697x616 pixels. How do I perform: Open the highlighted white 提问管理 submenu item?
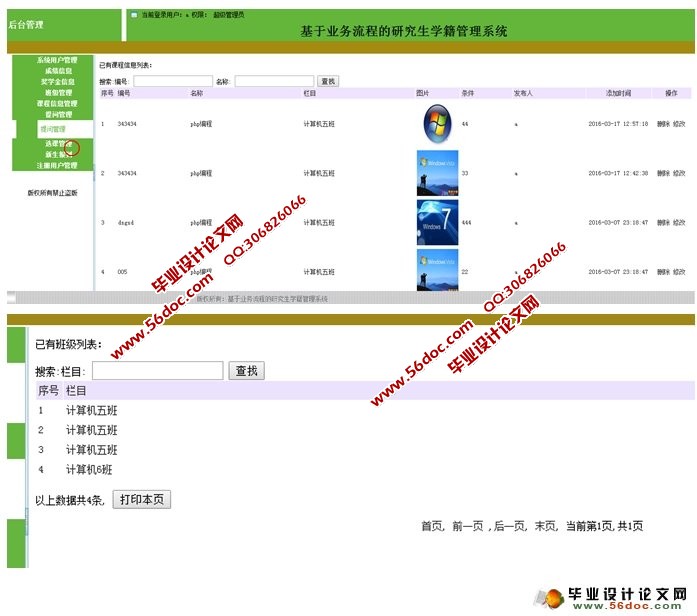(x=53, y=129)
